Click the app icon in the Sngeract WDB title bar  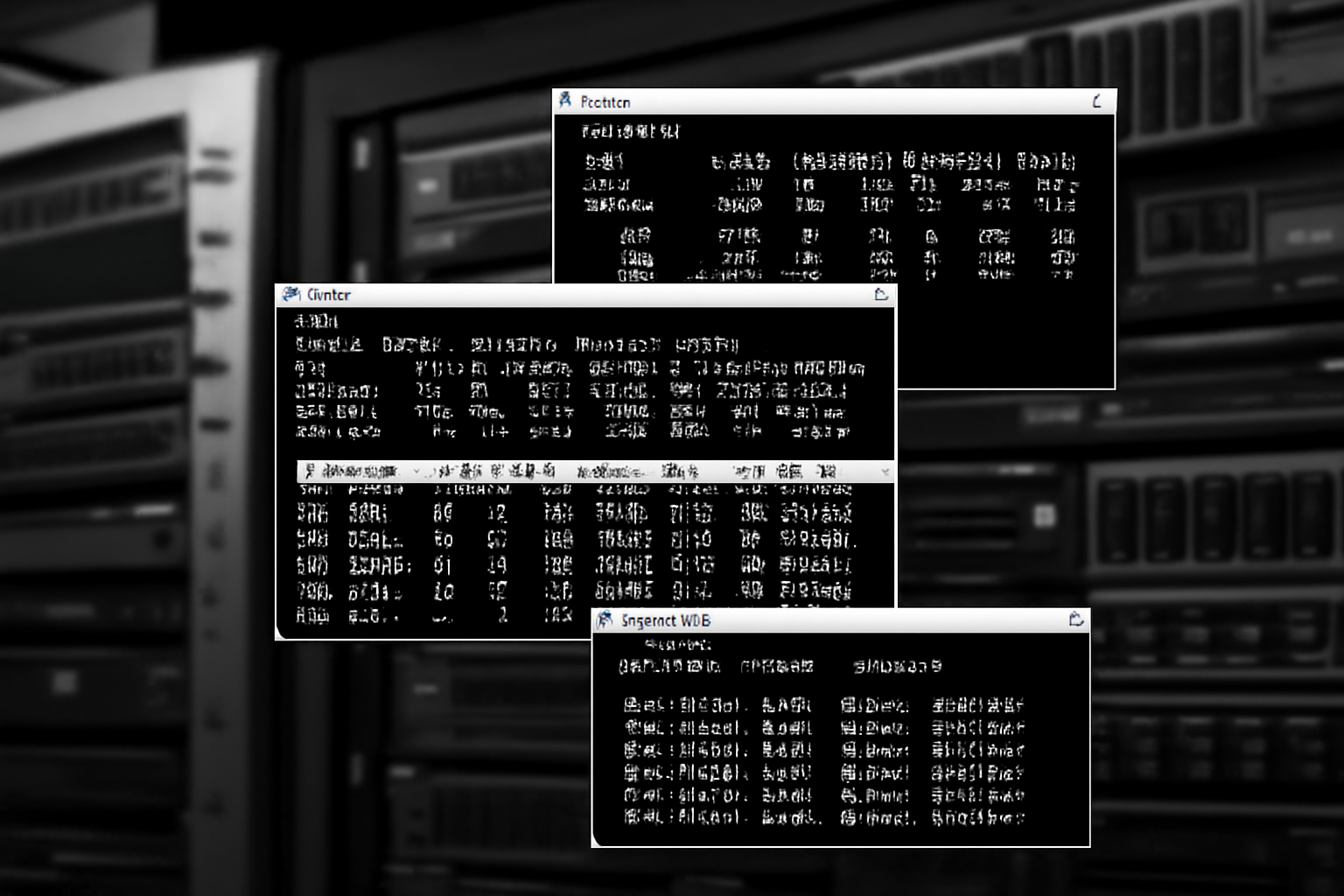[x=605, y=619]
